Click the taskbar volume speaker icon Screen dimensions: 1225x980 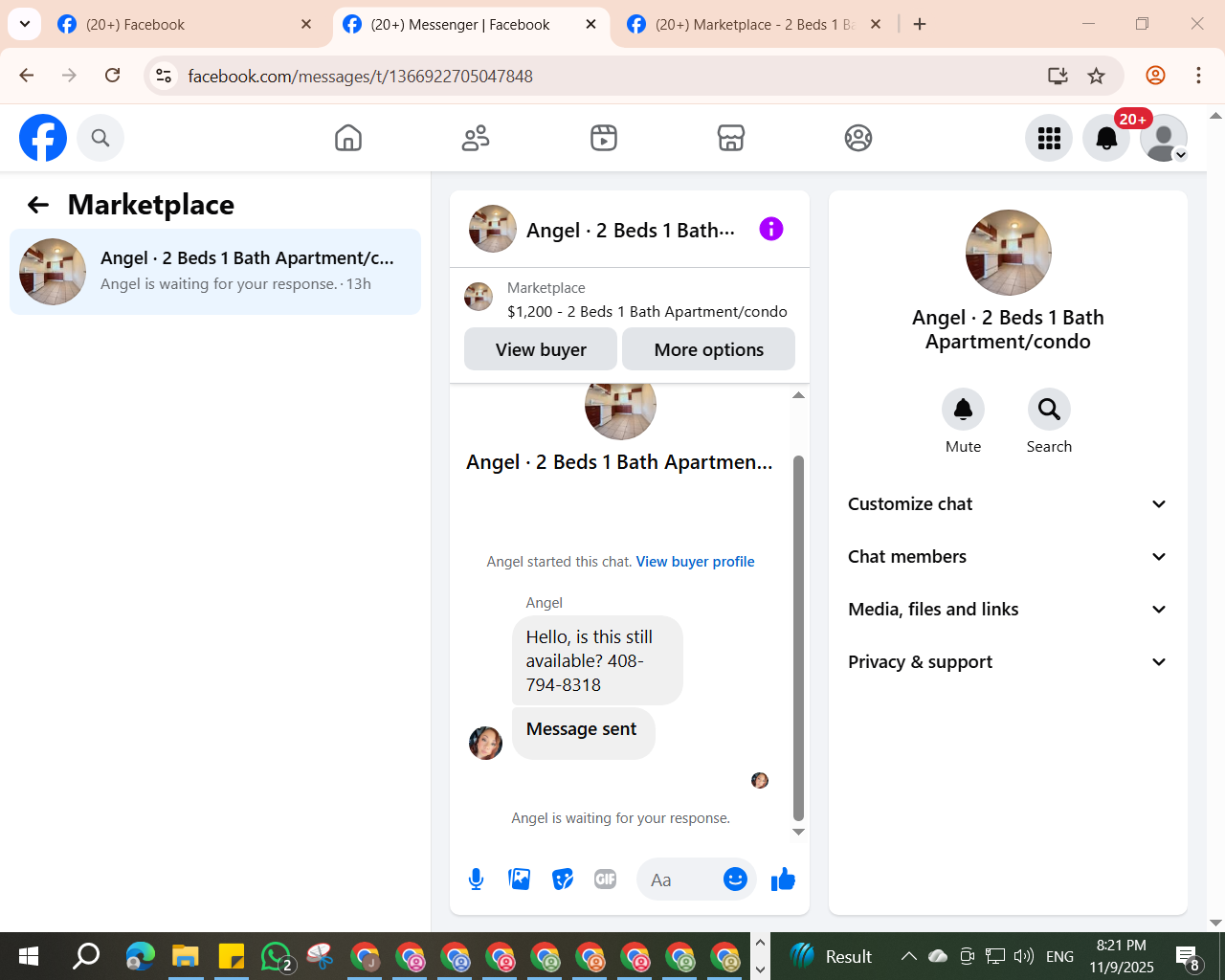click(x=1024, y=956)
